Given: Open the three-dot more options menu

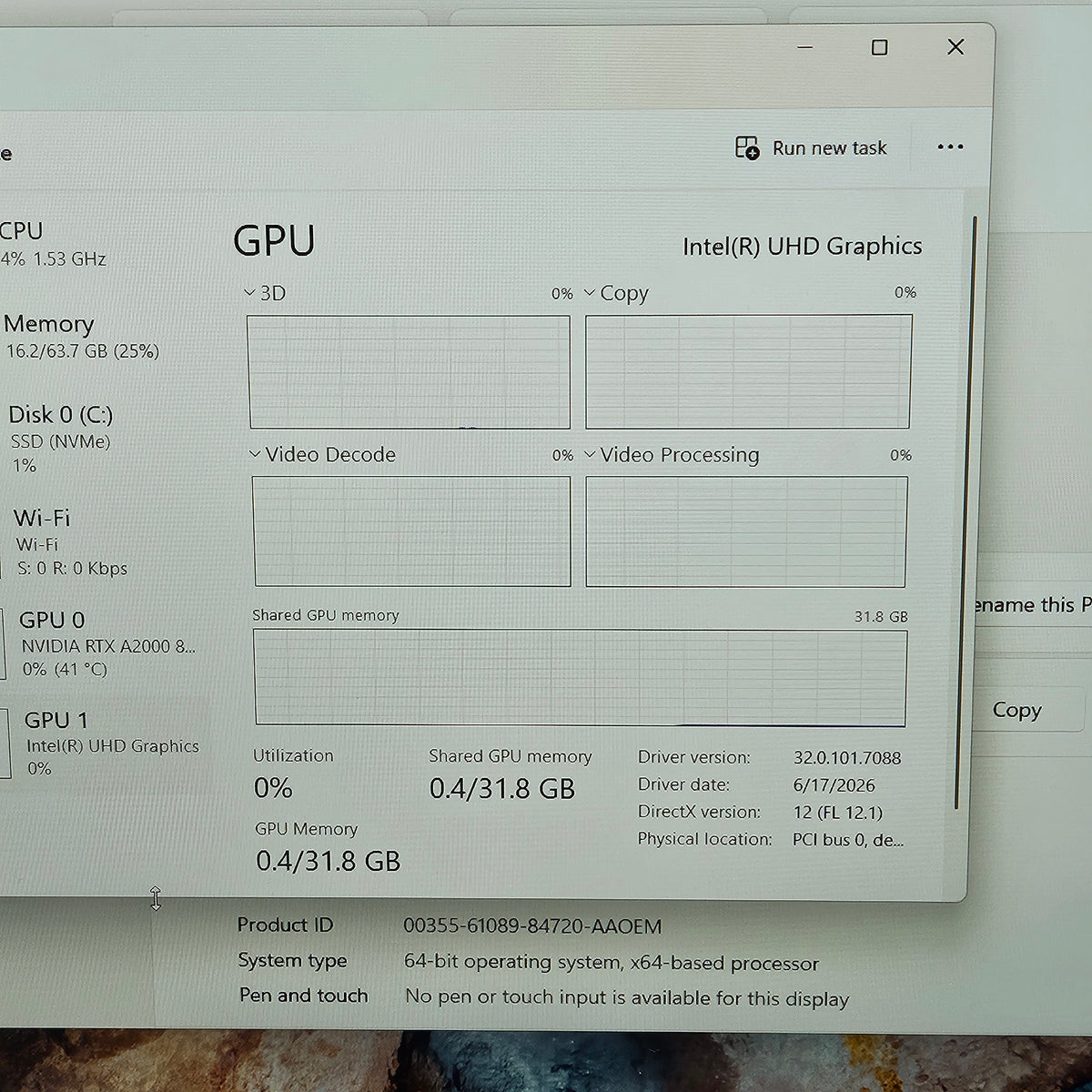Looking at the screenshot, I should click(x=950, y=147).
